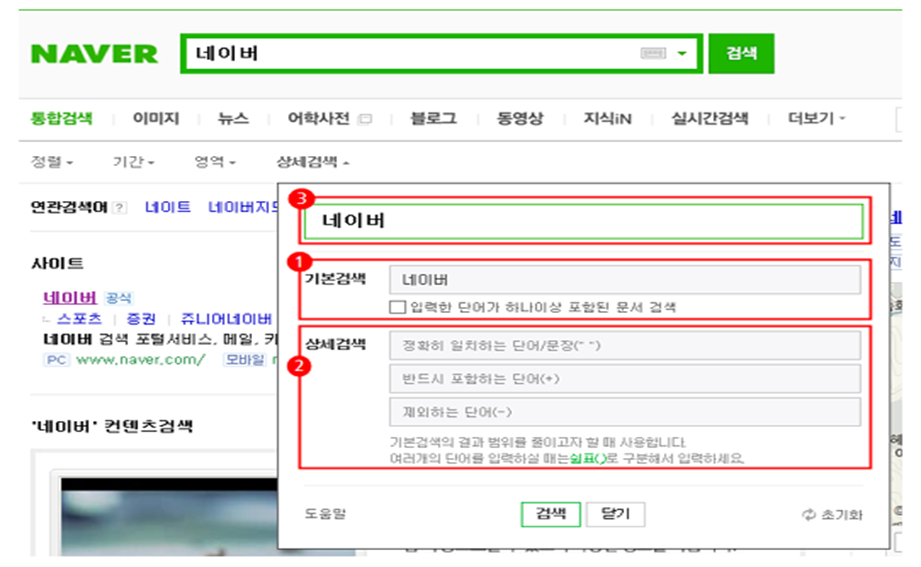Open the 어학사전 tab
Viewport: 921px width, 567px height.
318,119
